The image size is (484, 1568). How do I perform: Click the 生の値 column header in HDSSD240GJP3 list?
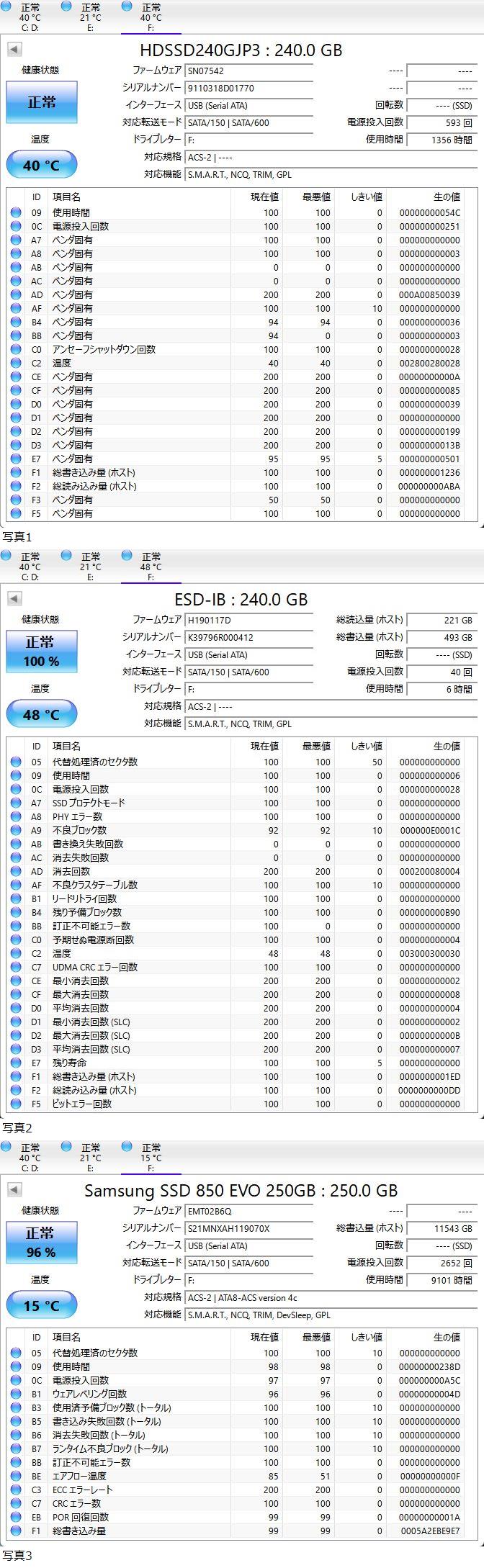point(447,197)
